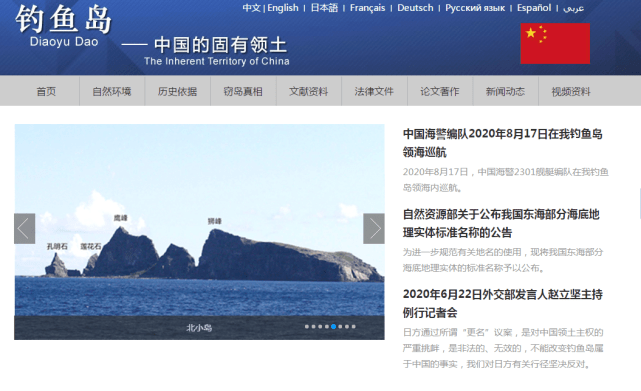
Task: Open the 中国海警编队2020年8月17日 news headline
Action: pyautogui.click(x=502, y=143)
